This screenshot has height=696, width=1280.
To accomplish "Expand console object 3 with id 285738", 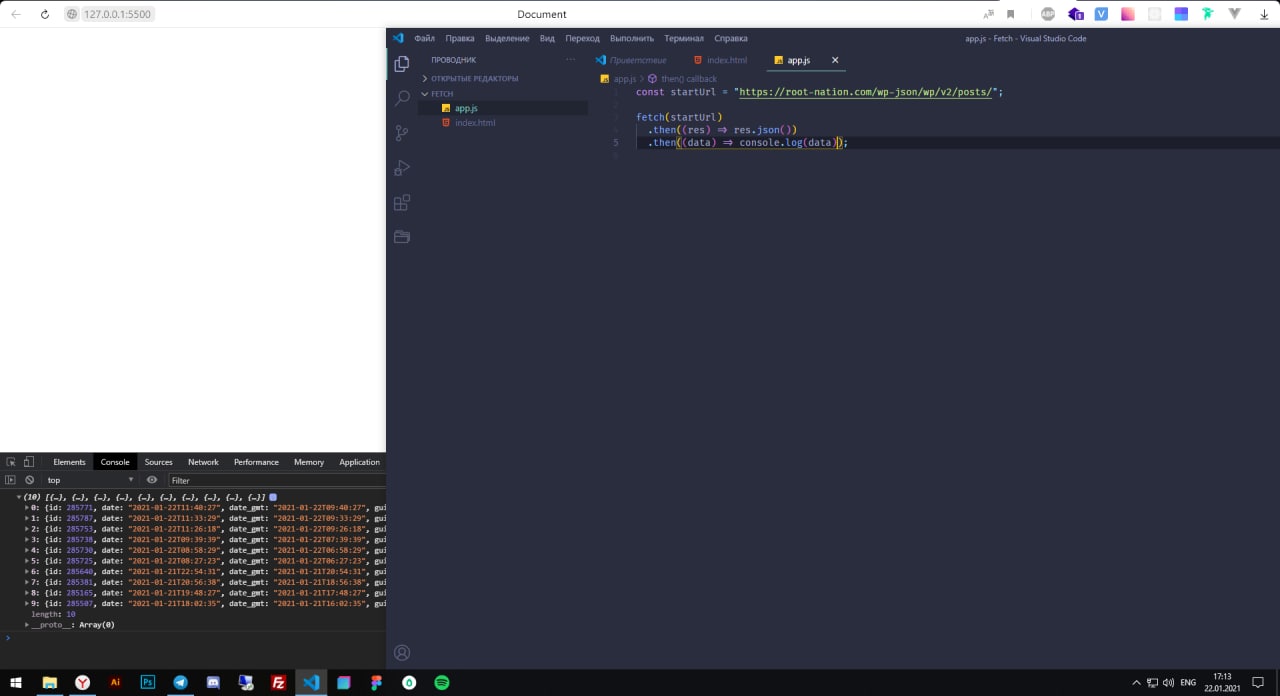I will (27, 539).
